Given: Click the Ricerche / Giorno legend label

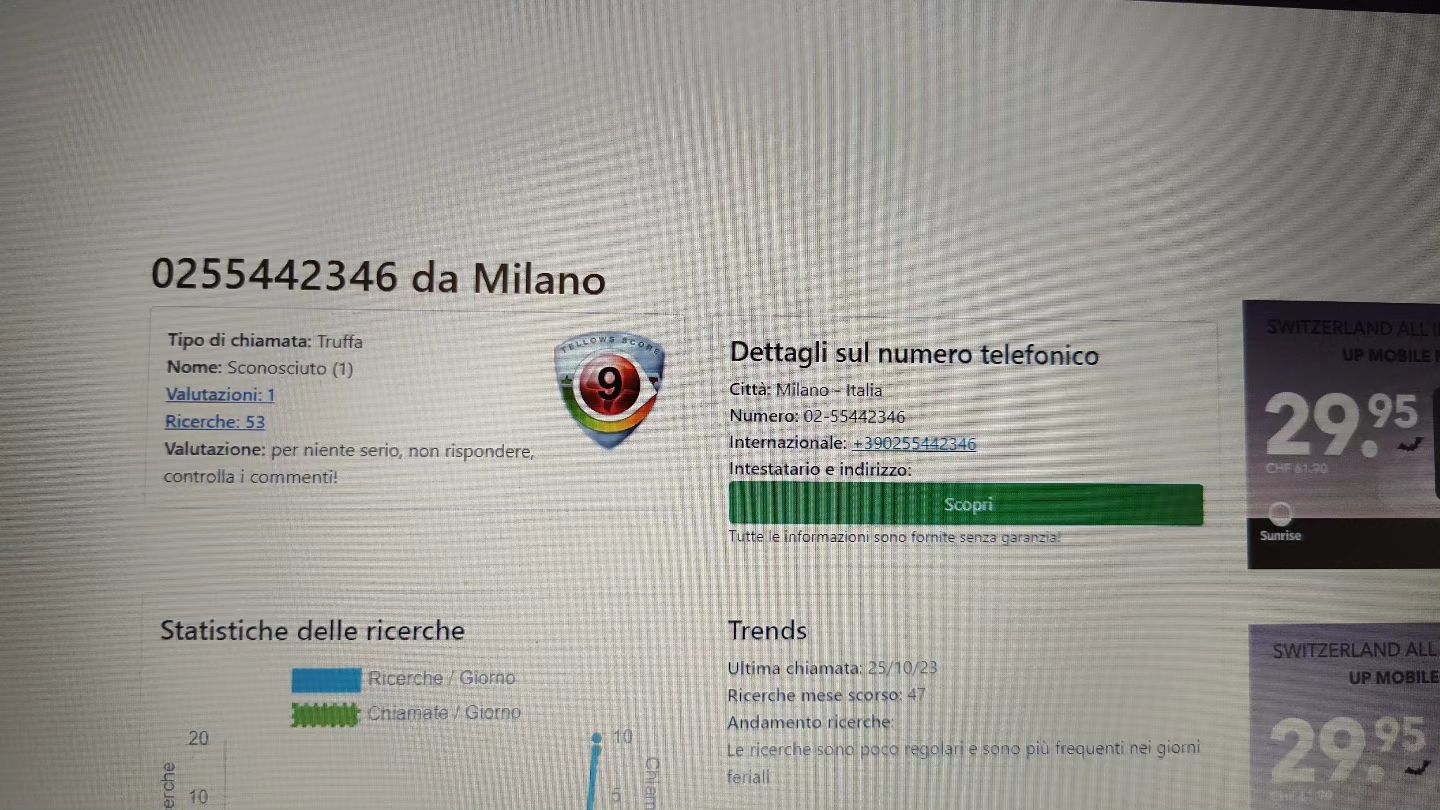Looking at the screenshot, I should [x=441, y=678].
